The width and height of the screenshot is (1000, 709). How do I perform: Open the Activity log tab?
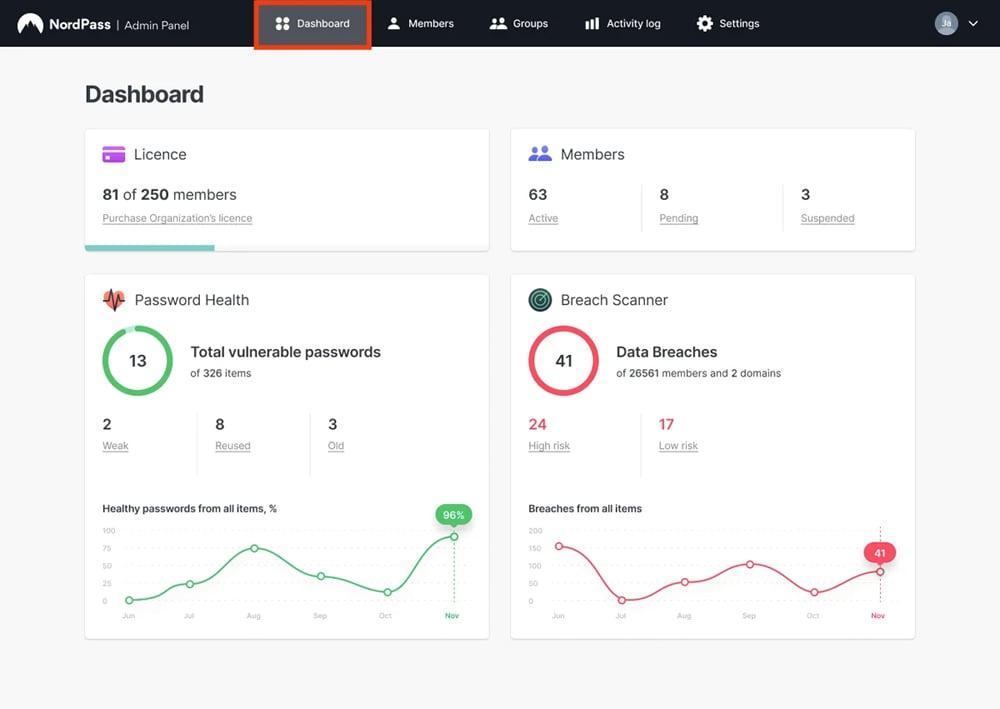(x=622, y=24)
